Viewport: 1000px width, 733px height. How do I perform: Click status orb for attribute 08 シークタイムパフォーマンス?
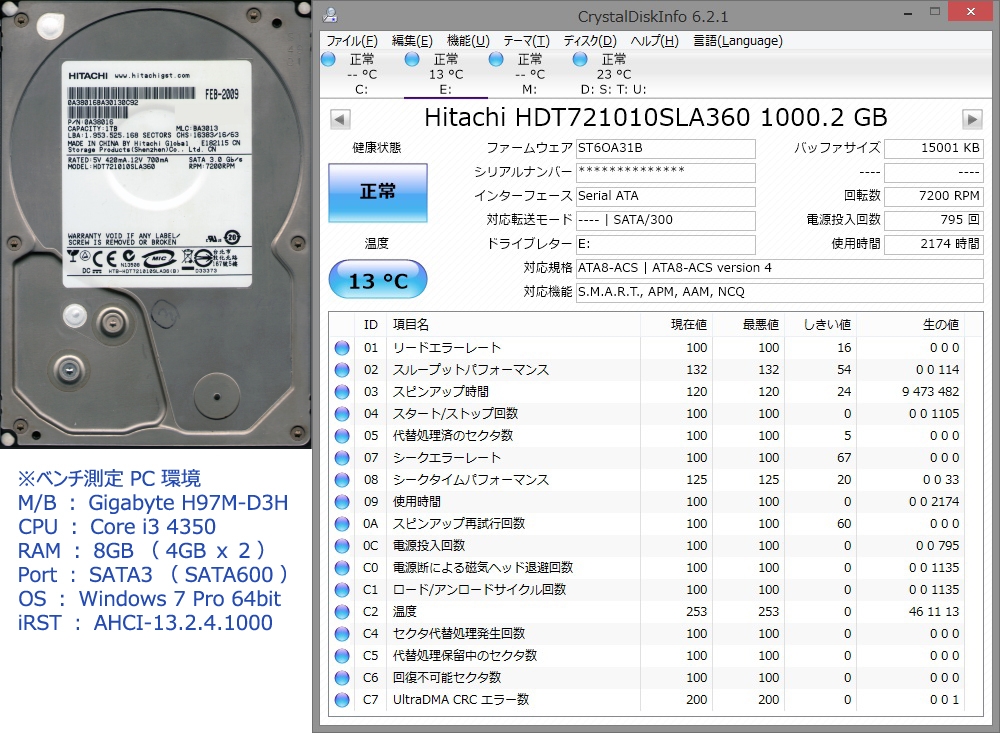pyautogui.click(x=342, y=480)
